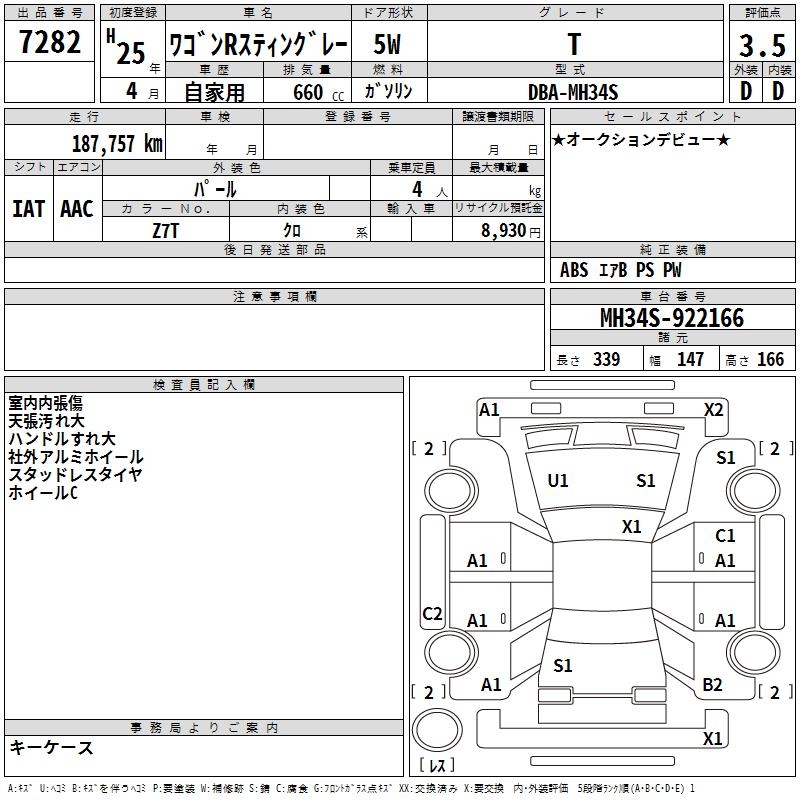Viewport: 800px width, 800px height.
Task: Click the [レス] label below the diagram
Action: point(436,766)
